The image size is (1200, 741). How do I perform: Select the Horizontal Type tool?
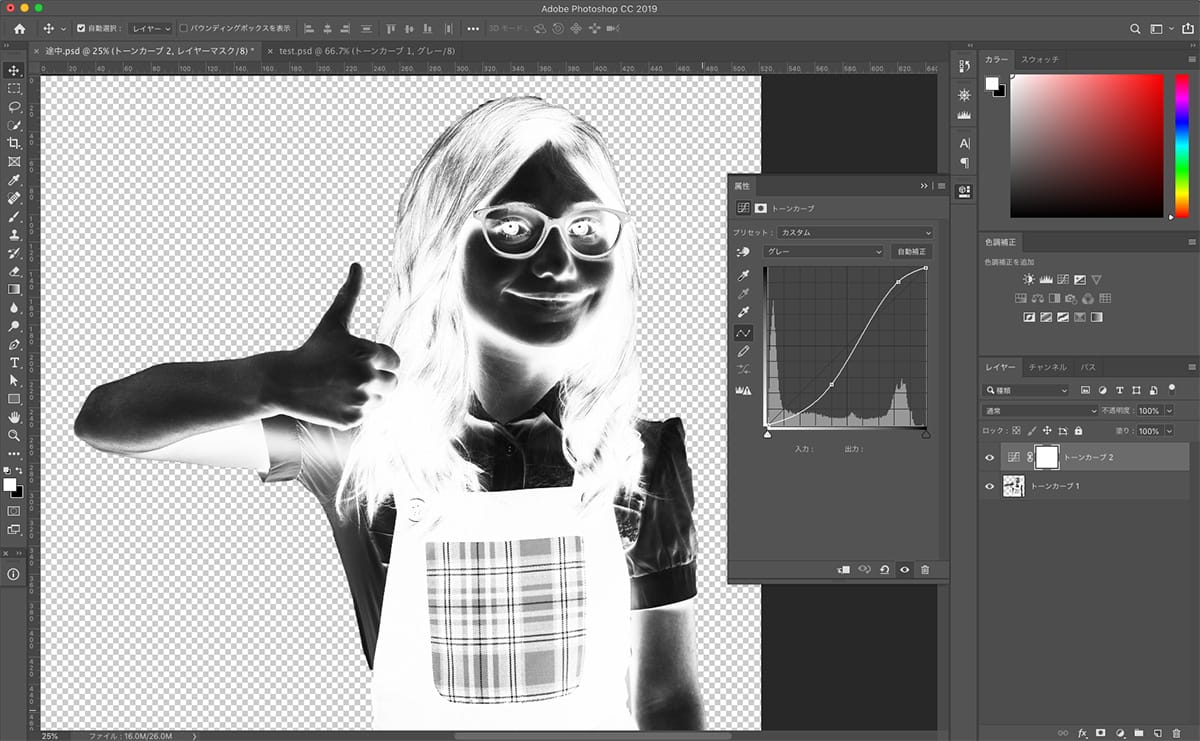point(14,362)
